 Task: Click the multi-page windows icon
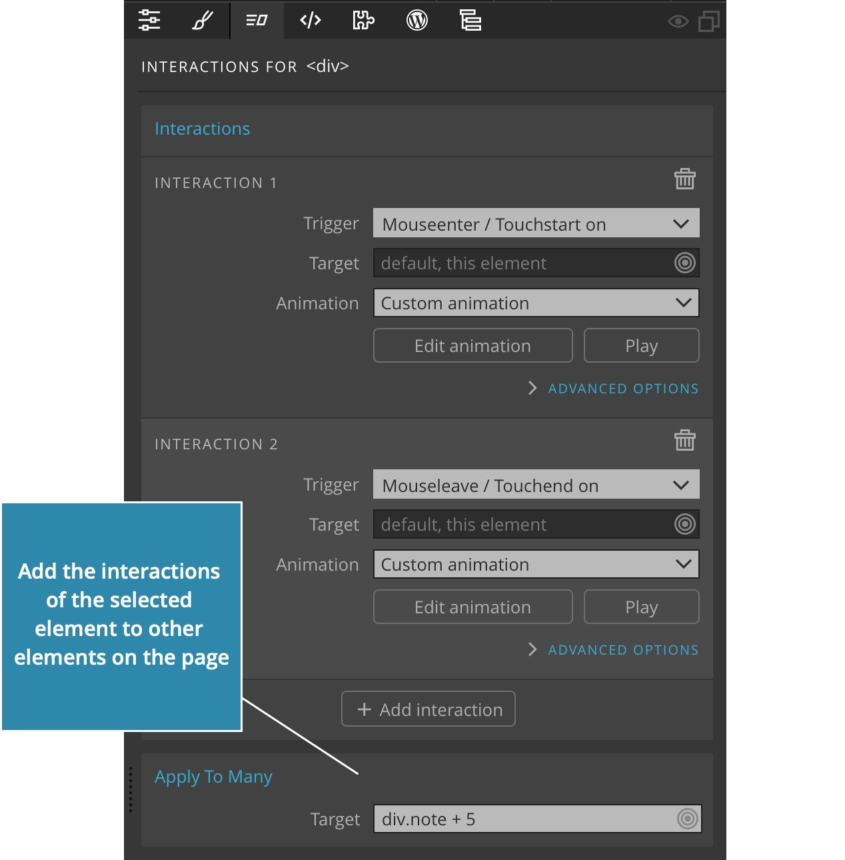tap(708, 20)
